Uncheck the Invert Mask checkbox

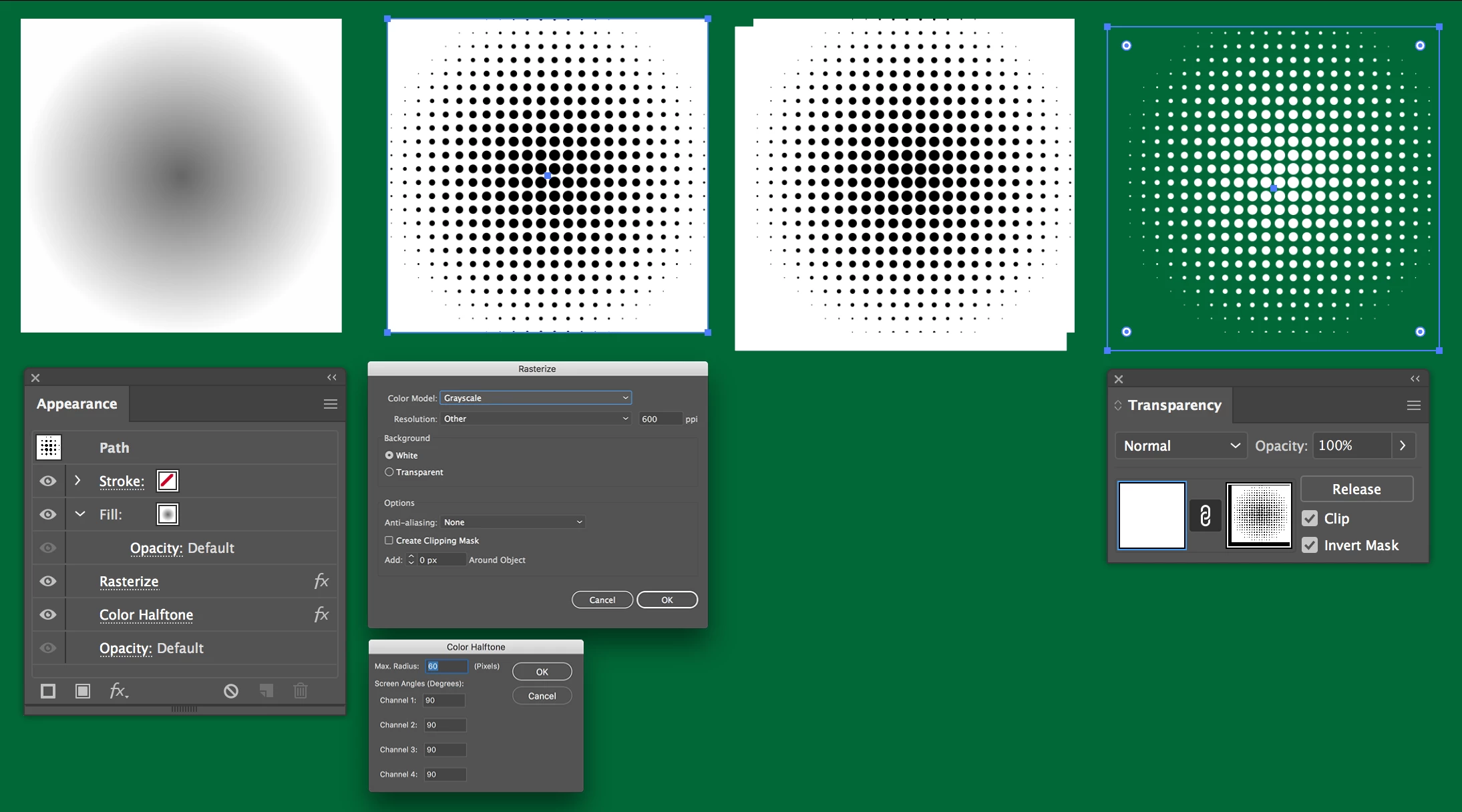pyautogui.click(x=1310, y=545)
